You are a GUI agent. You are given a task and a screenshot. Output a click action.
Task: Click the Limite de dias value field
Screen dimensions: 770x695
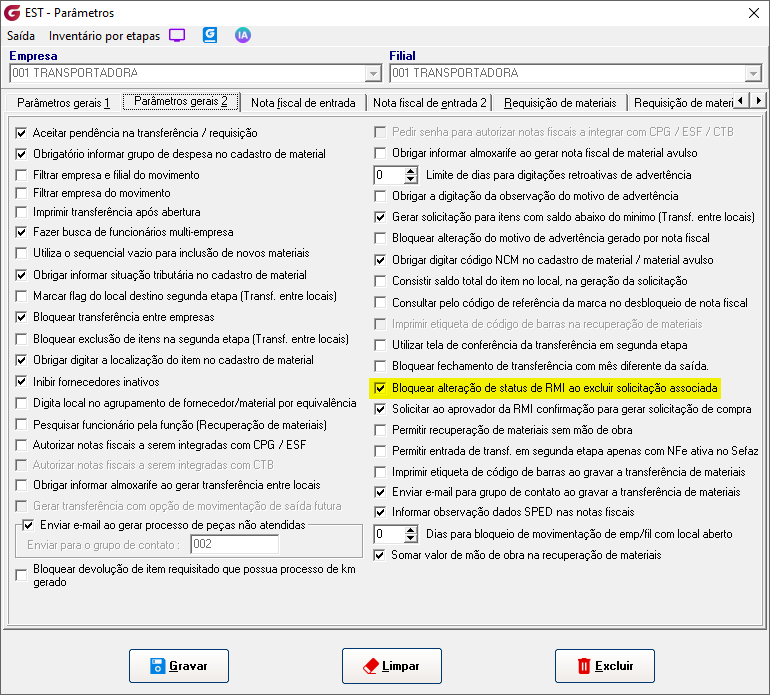390,175
